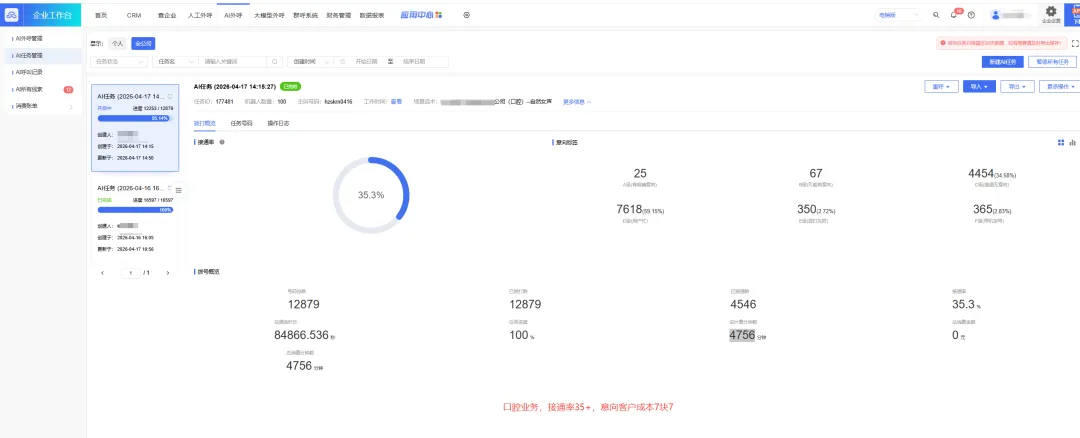Expand the 更多操作 dropdown button
This screenshot has height=438, width=1080.
1061,87
